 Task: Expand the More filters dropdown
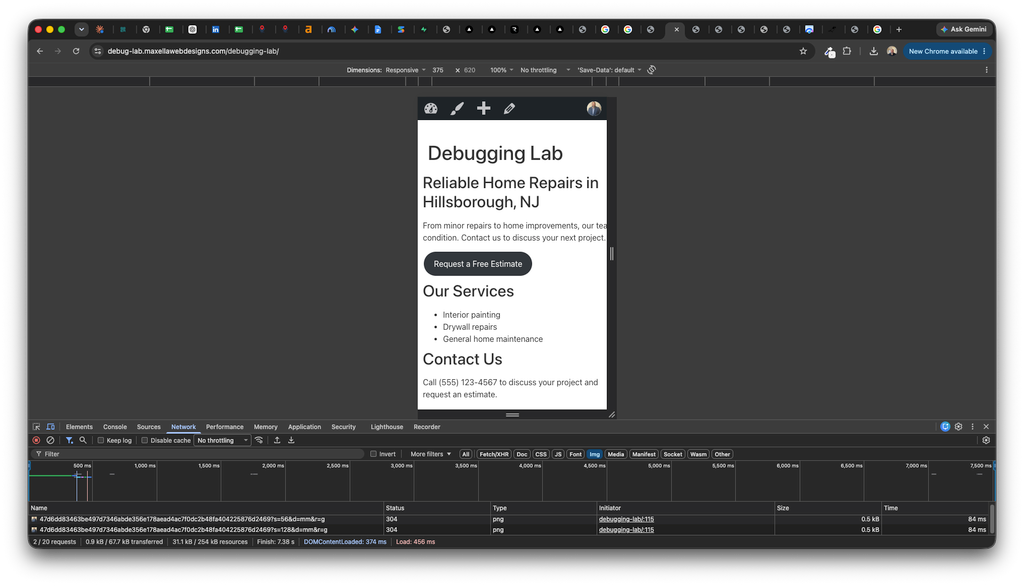[430, 454]
